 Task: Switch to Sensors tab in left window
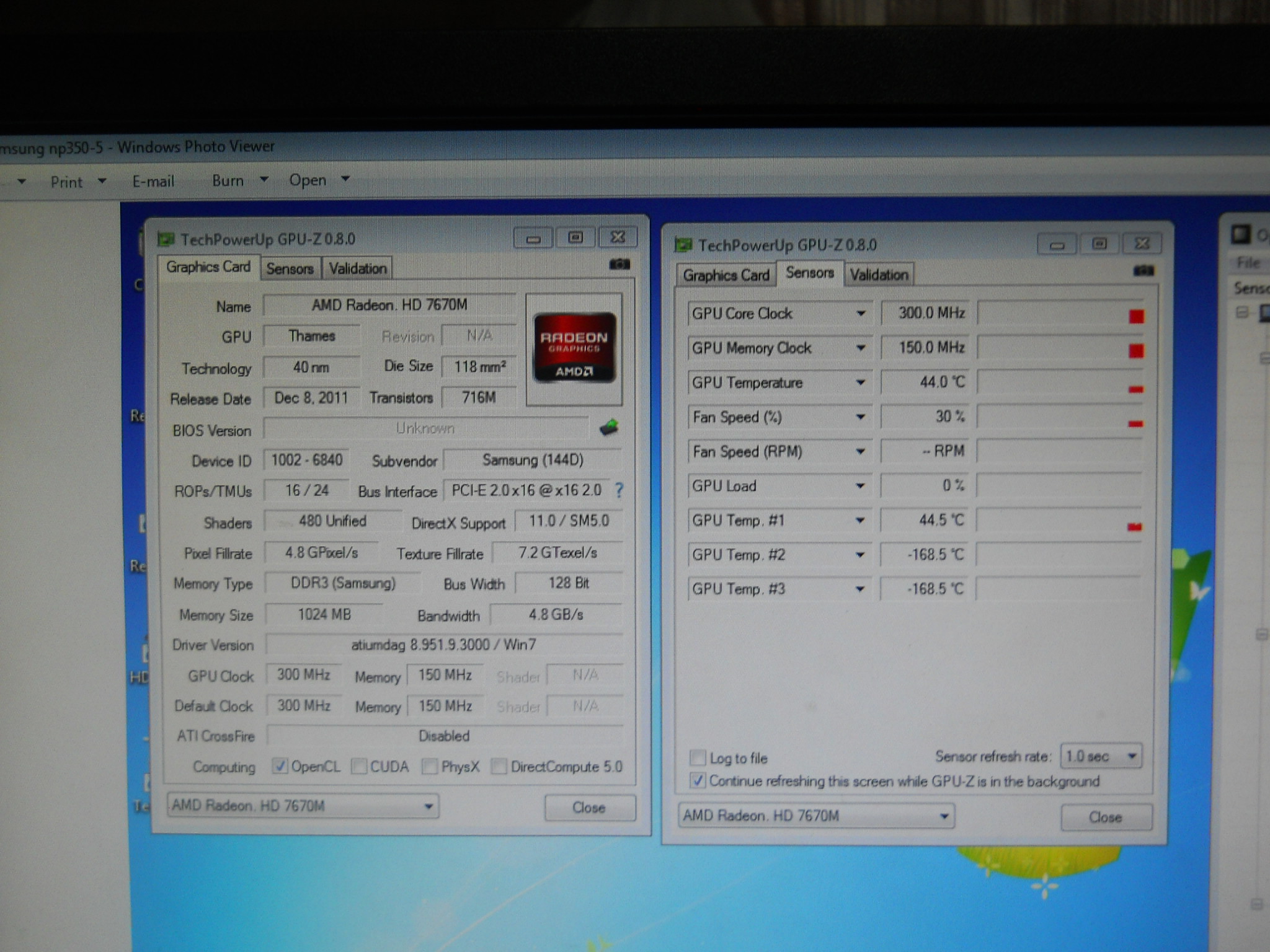point(290,268)
